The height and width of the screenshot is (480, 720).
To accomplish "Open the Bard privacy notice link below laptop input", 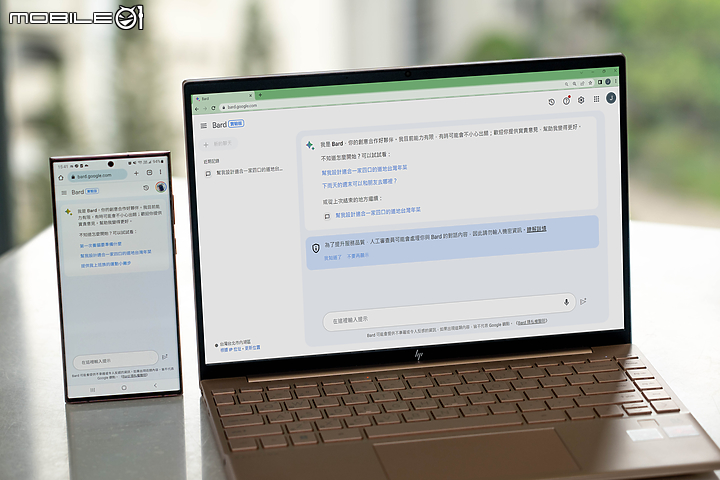I will pos(531,322).
